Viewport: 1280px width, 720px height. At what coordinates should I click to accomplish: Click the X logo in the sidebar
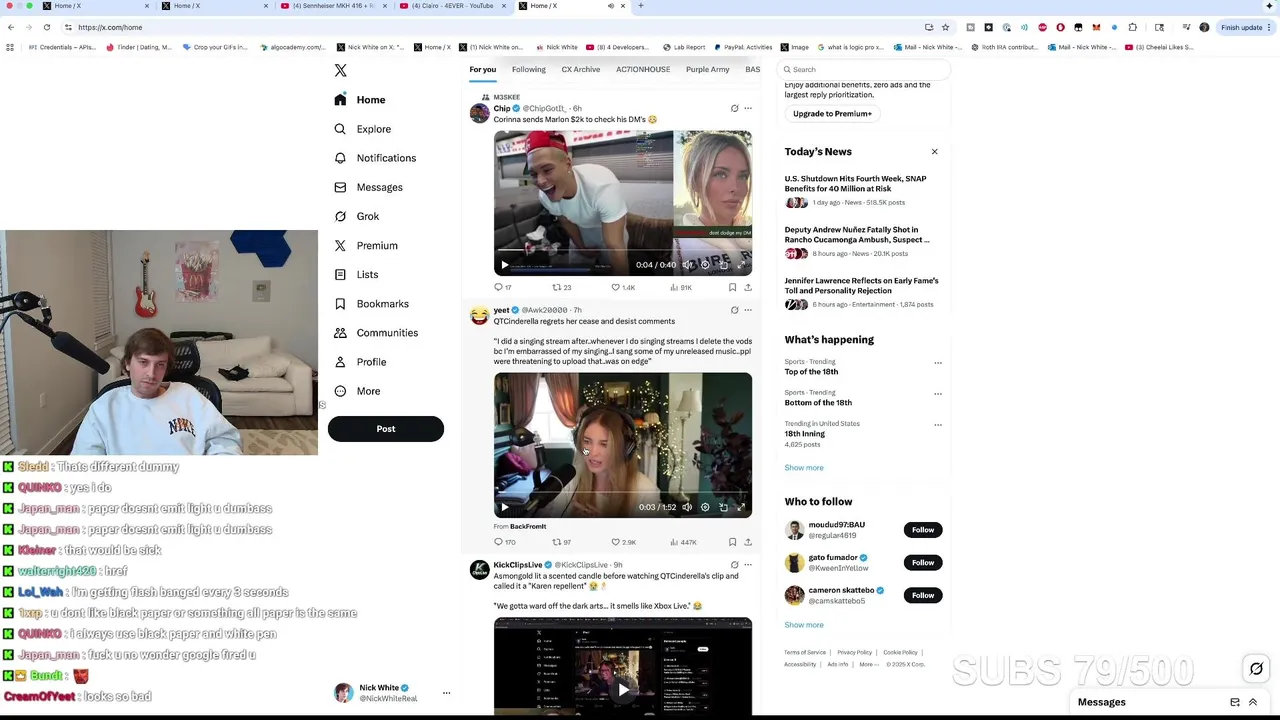click(x=340, y=70)
